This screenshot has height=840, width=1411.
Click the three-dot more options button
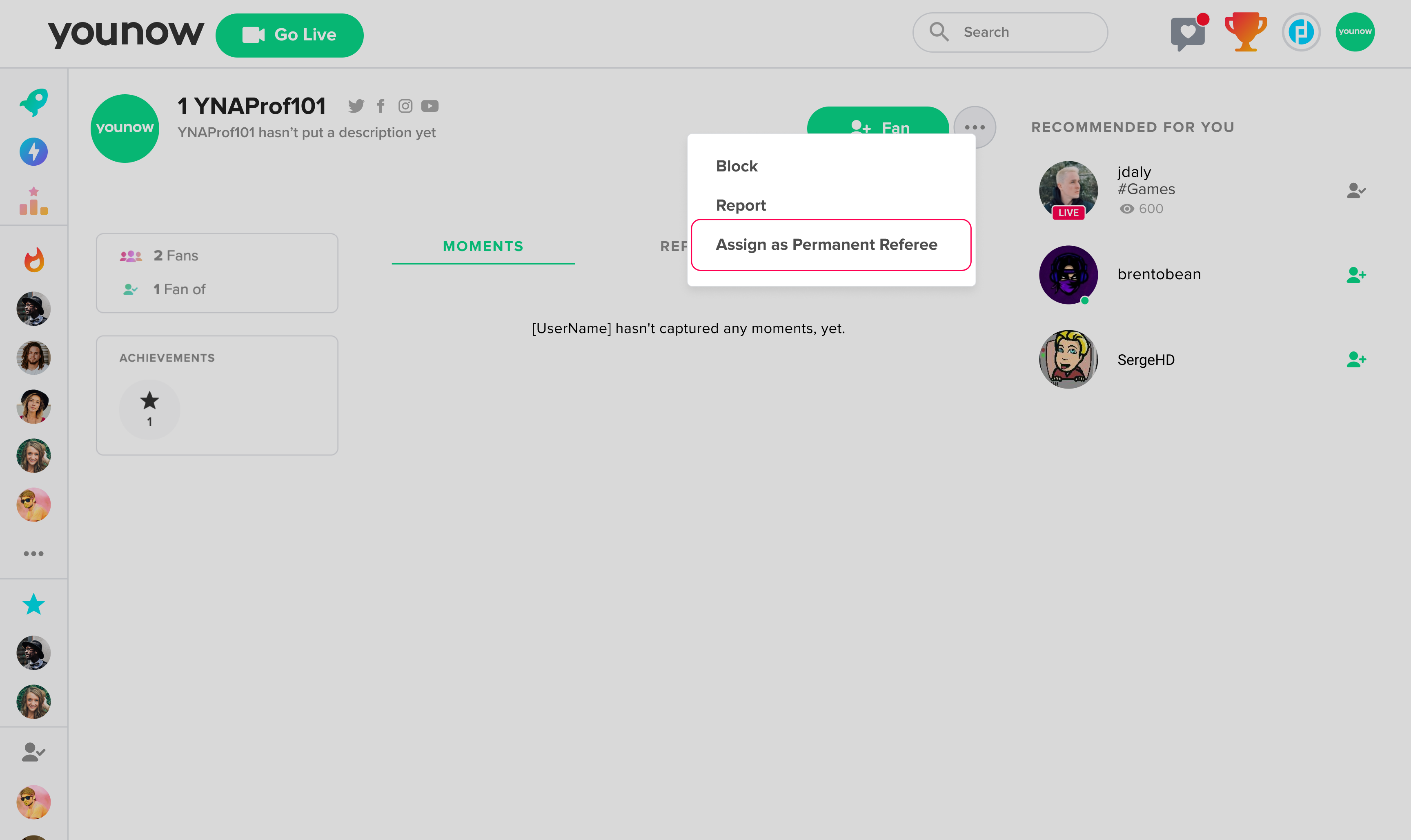[x=974, y=127]
